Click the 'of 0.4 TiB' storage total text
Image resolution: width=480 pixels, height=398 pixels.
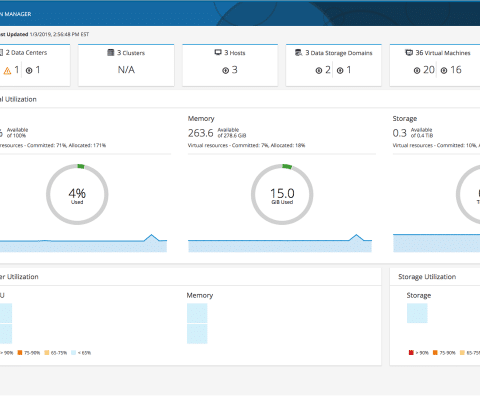click(x=422, y=136)
